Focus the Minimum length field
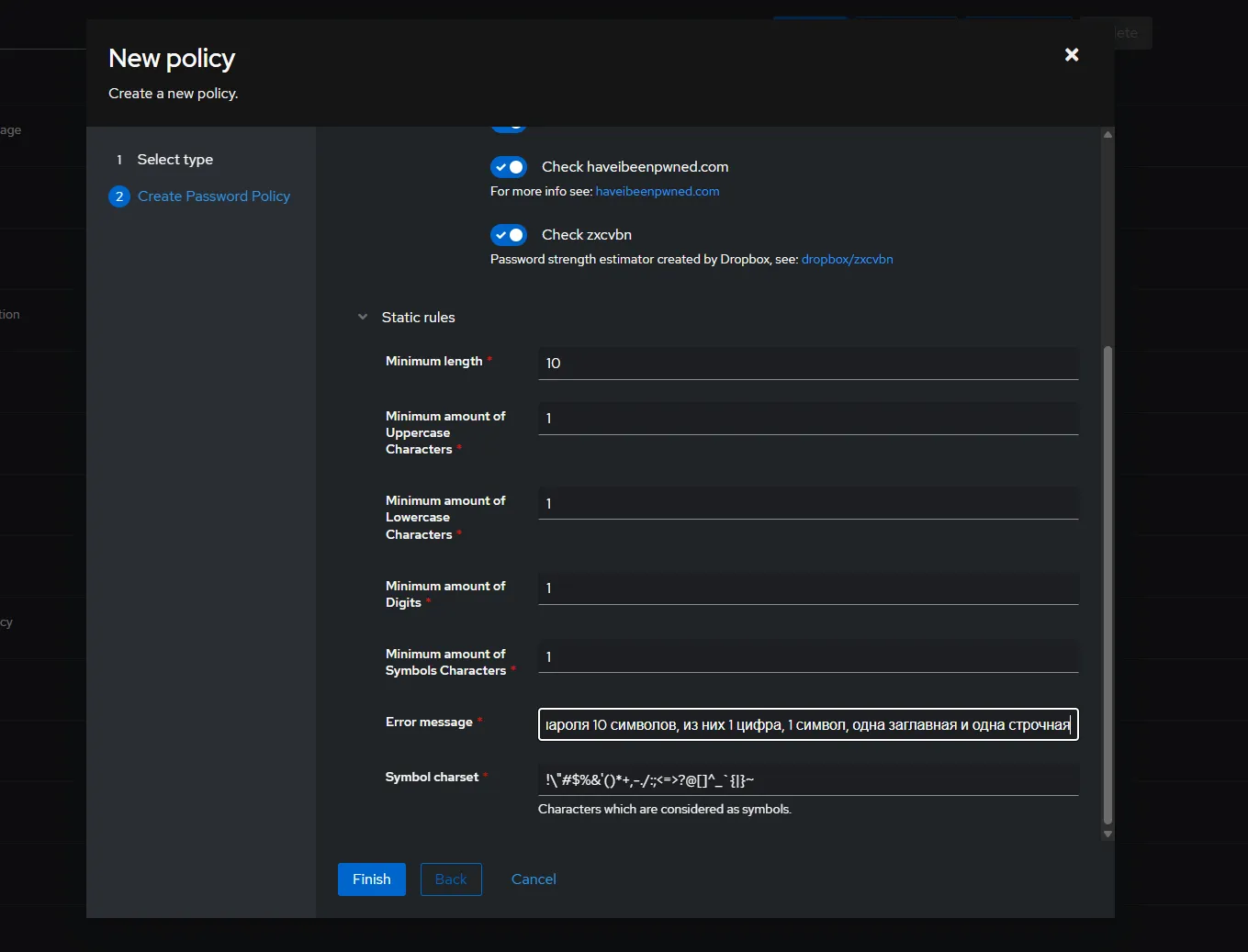The image size is (1248, 952). 807,364
